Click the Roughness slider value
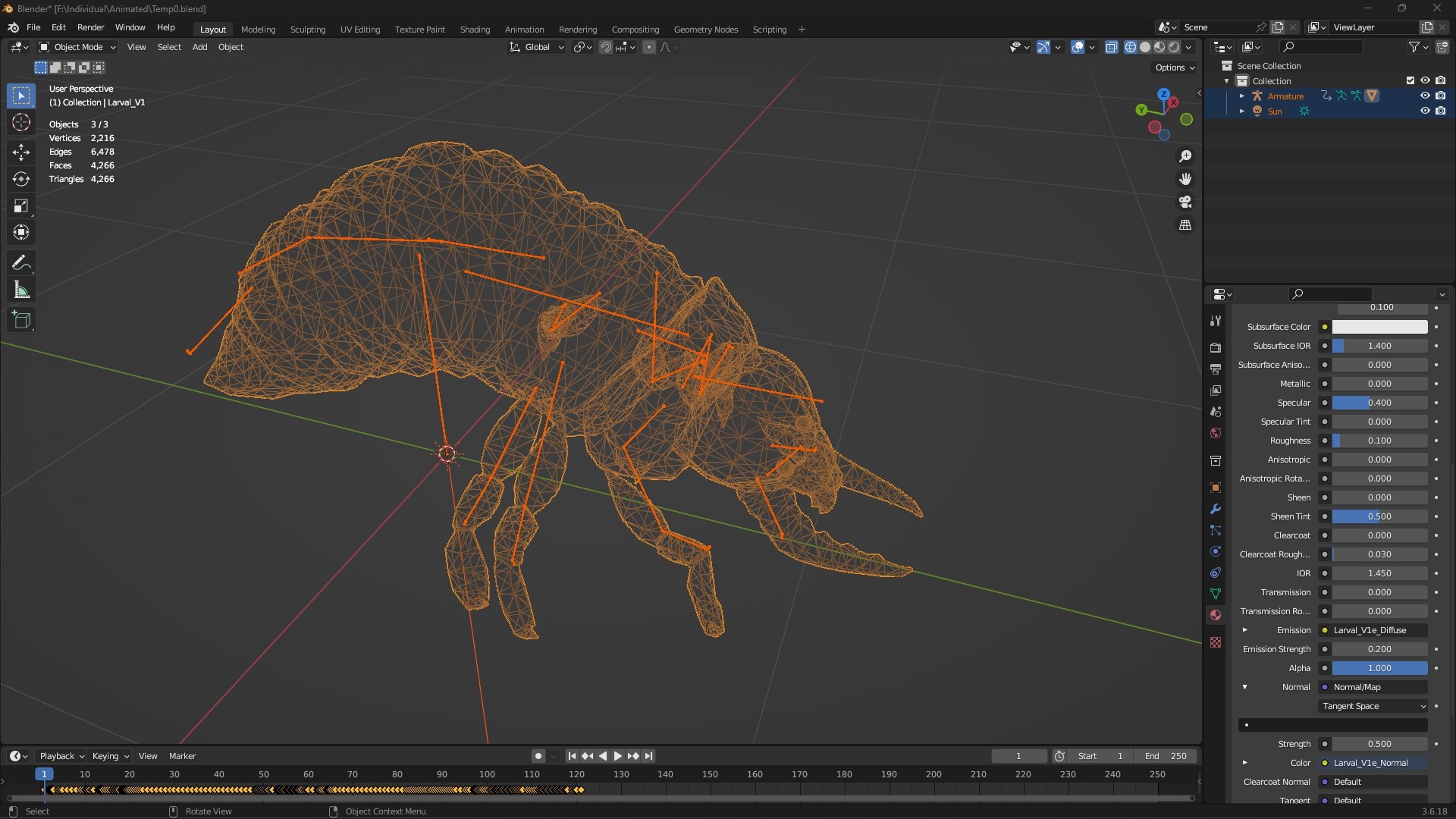The height and width of the screenshot is (819, 1456). pyautogui.click(x=1380, y=441)
